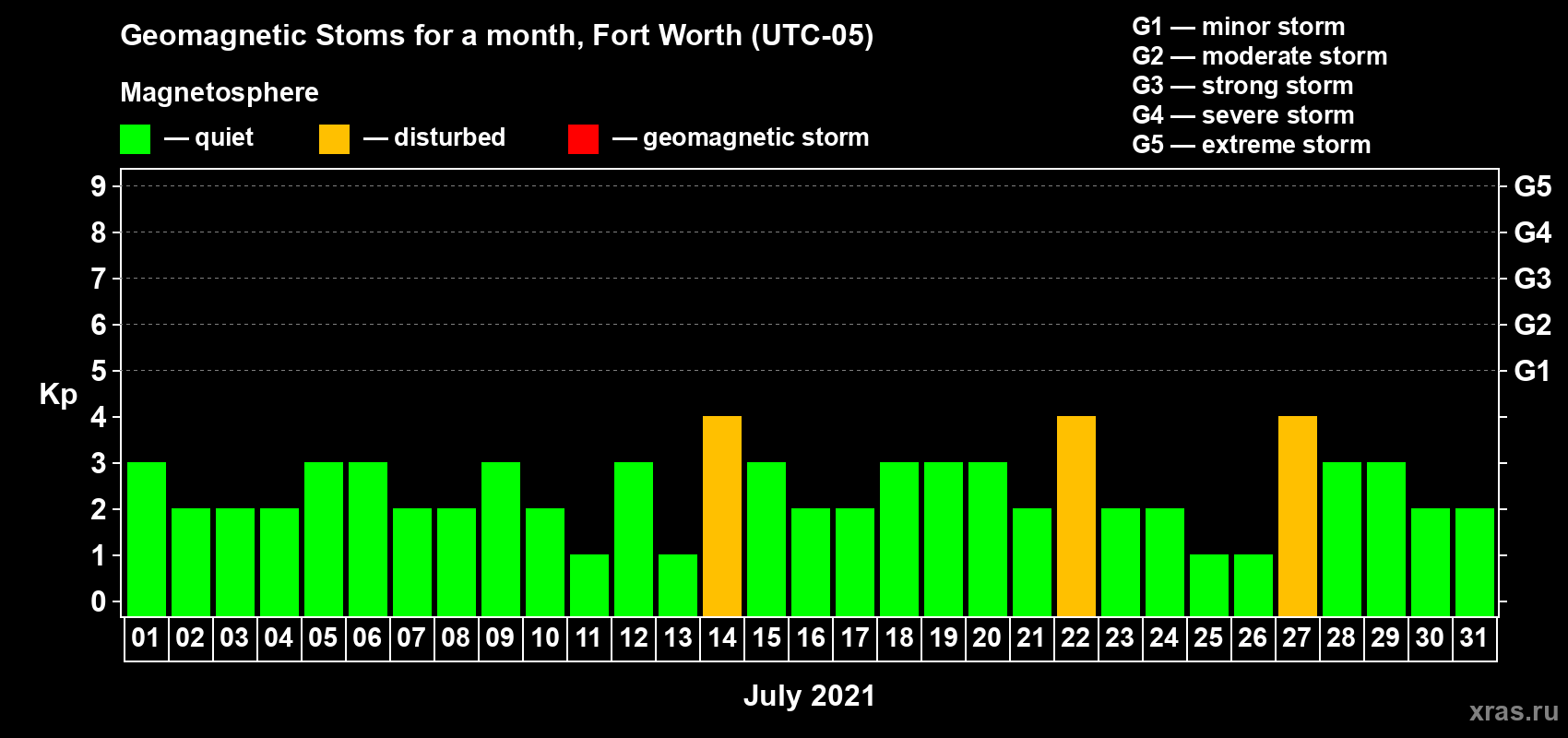Click the green bar for day 01
This screenshot has width=1568, height=738.
(x=147, y=540)
